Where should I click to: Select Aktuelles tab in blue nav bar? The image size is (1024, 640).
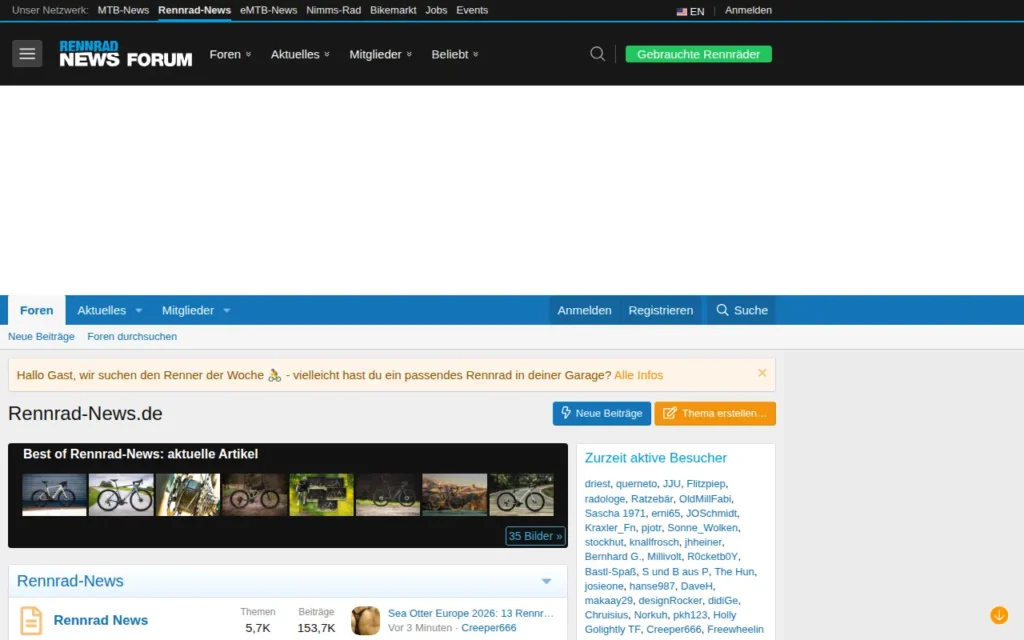pyautogui.click(x=102, y=310)
